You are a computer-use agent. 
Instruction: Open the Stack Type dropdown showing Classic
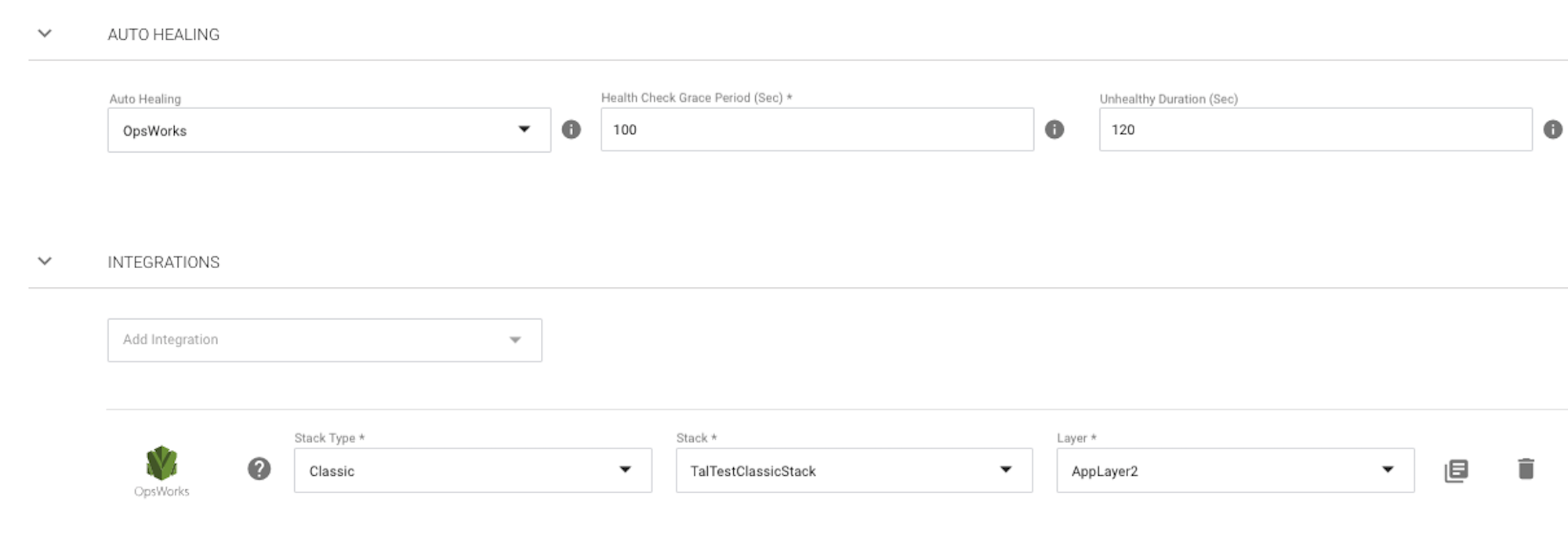[x=472, y=470]
